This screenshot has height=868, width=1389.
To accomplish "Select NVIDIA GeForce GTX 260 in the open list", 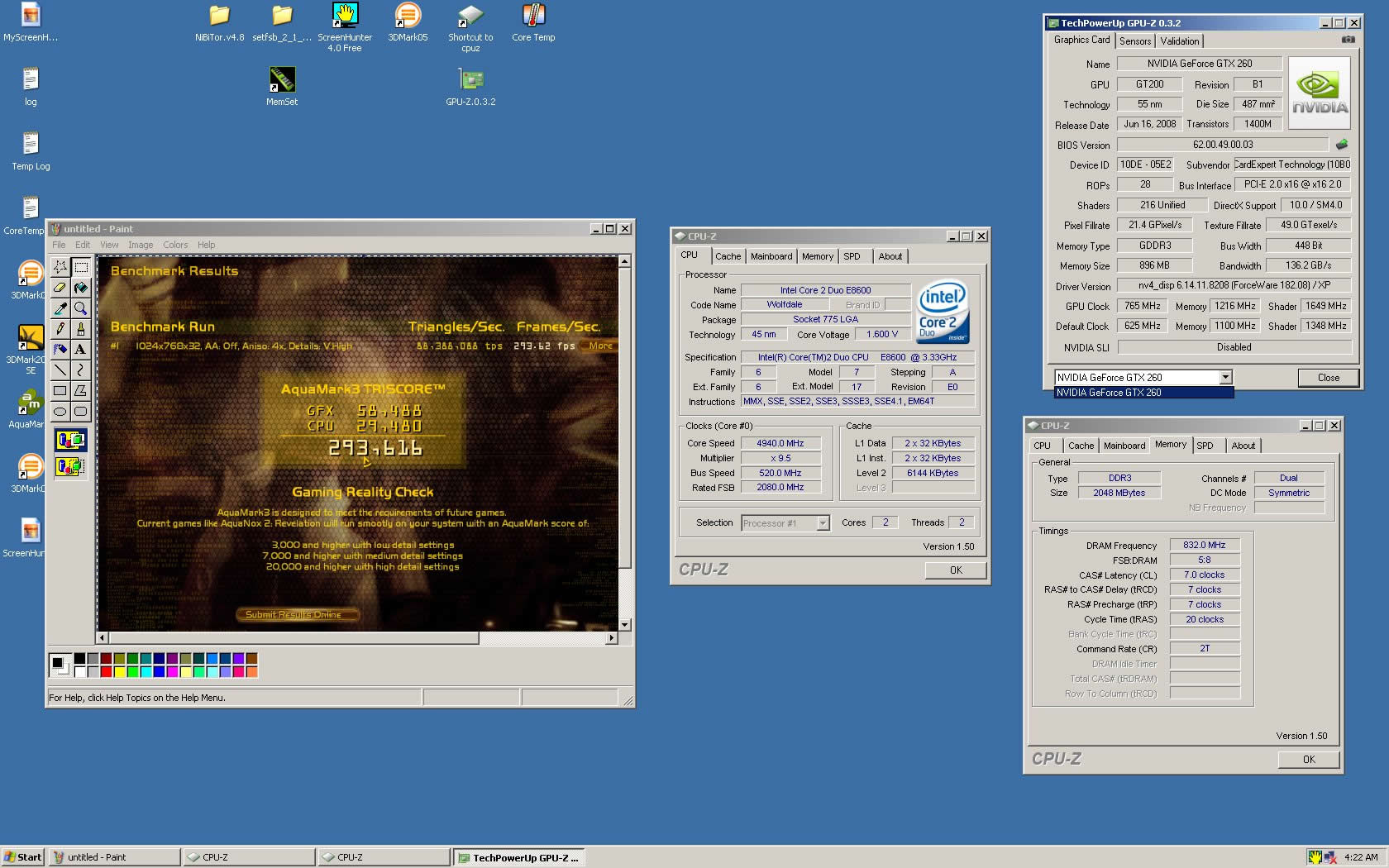I will tap(1143, 393).
